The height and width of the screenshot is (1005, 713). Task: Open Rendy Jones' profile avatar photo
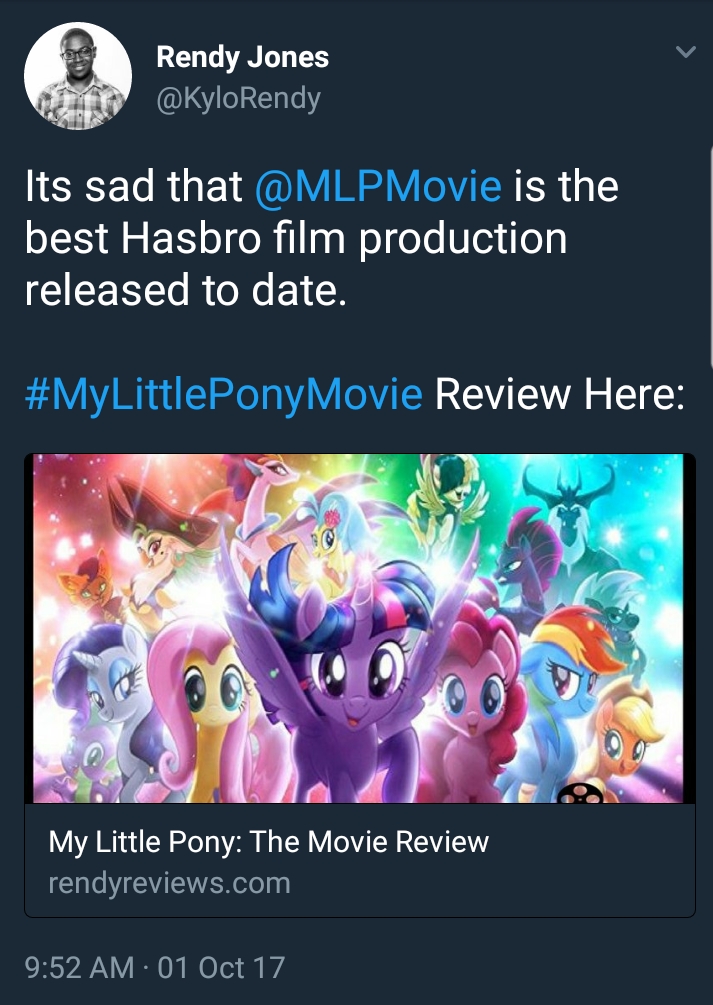78,76
